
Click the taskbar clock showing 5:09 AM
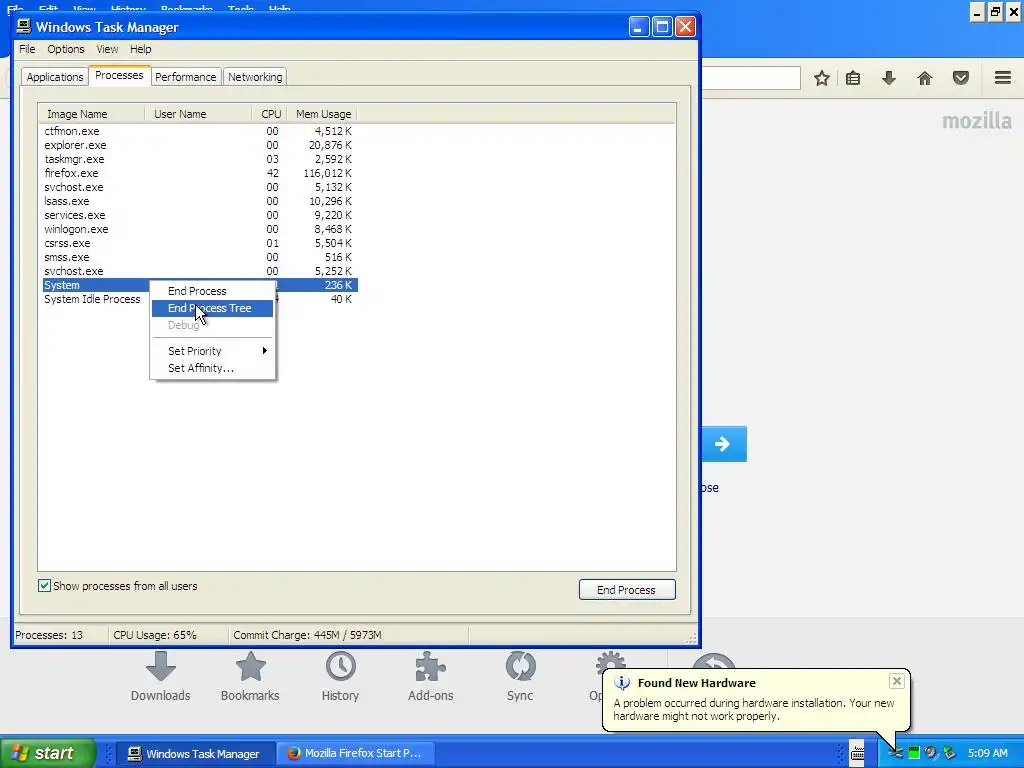987,753
